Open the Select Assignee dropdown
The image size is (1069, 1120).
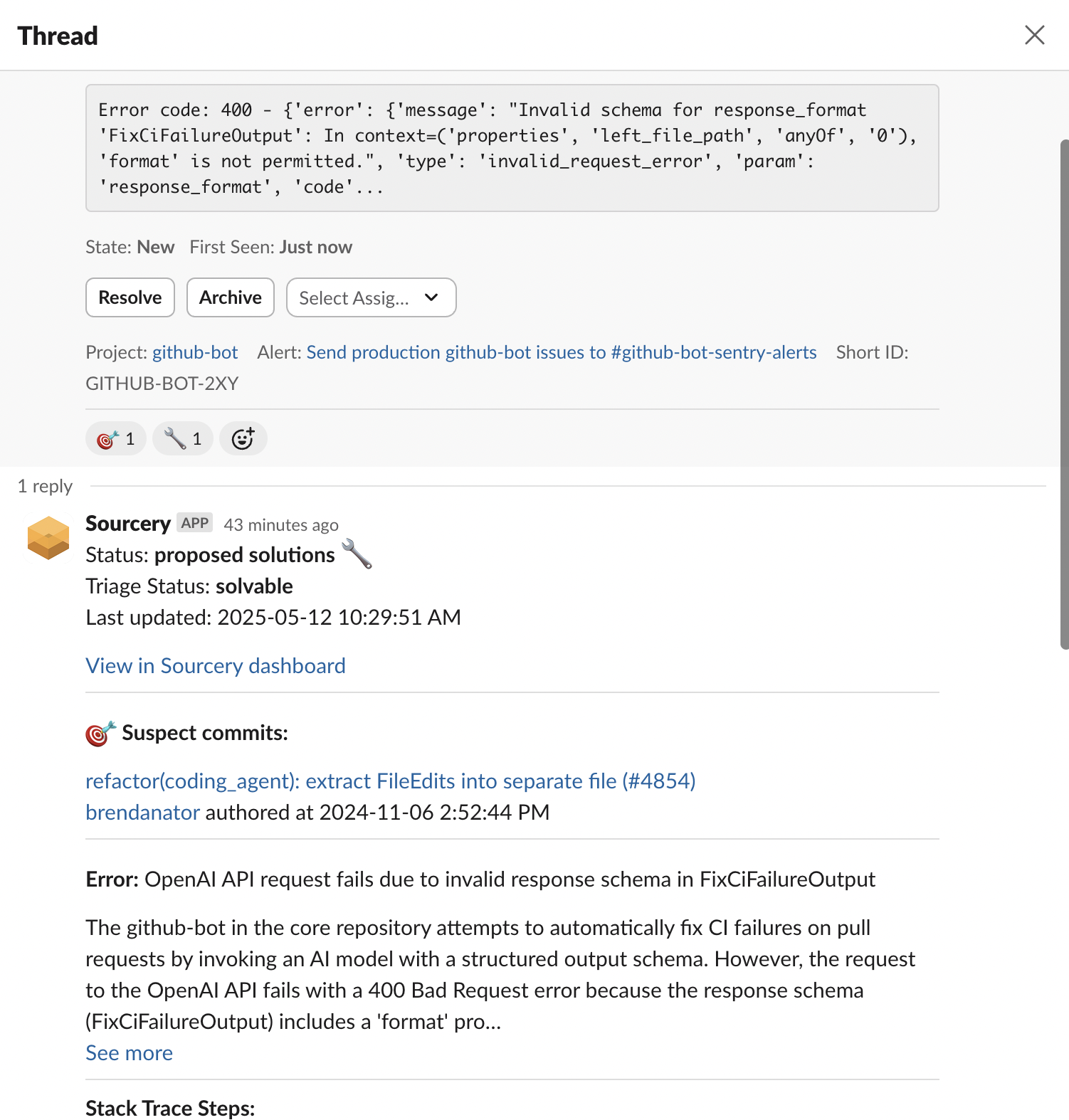click(x=371, y=297)
